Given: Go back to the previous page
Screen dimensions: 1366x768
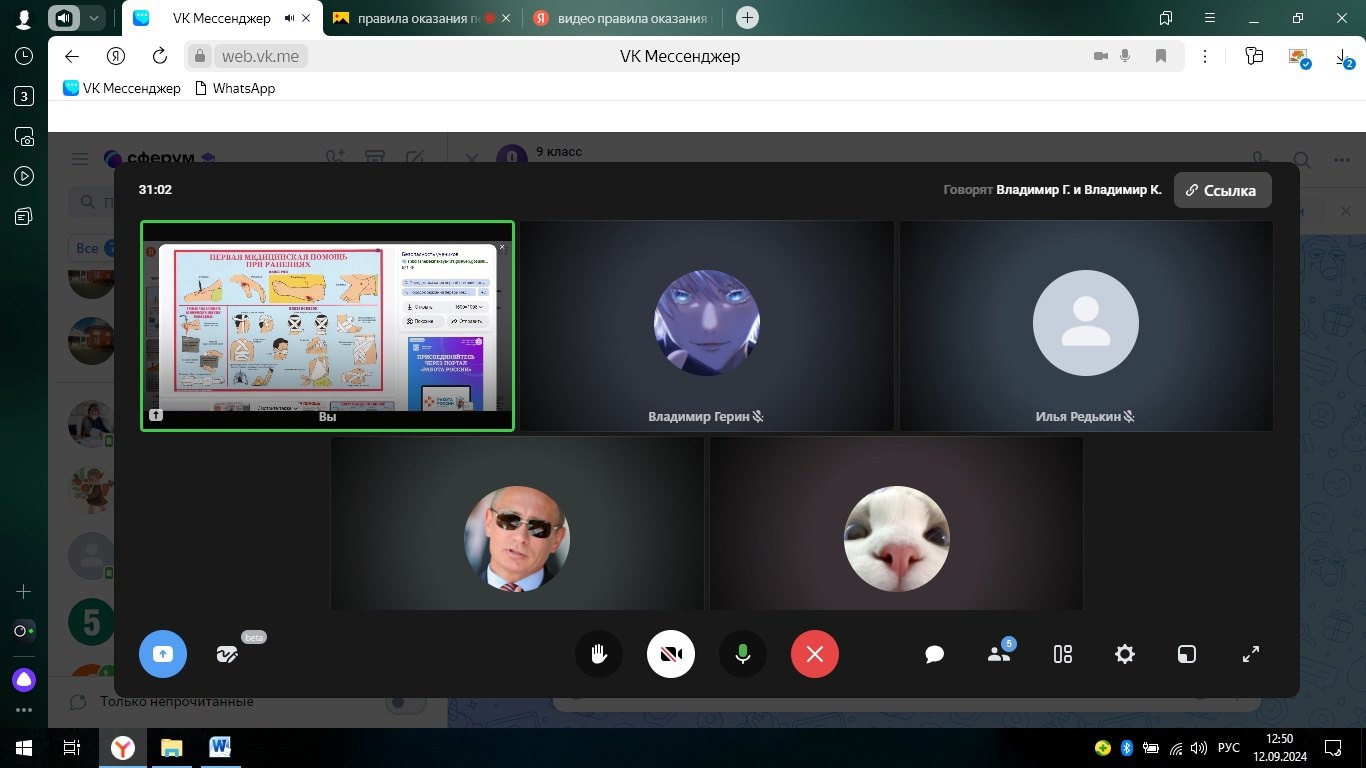Looking at the screenshot, I should coord(71,56).
